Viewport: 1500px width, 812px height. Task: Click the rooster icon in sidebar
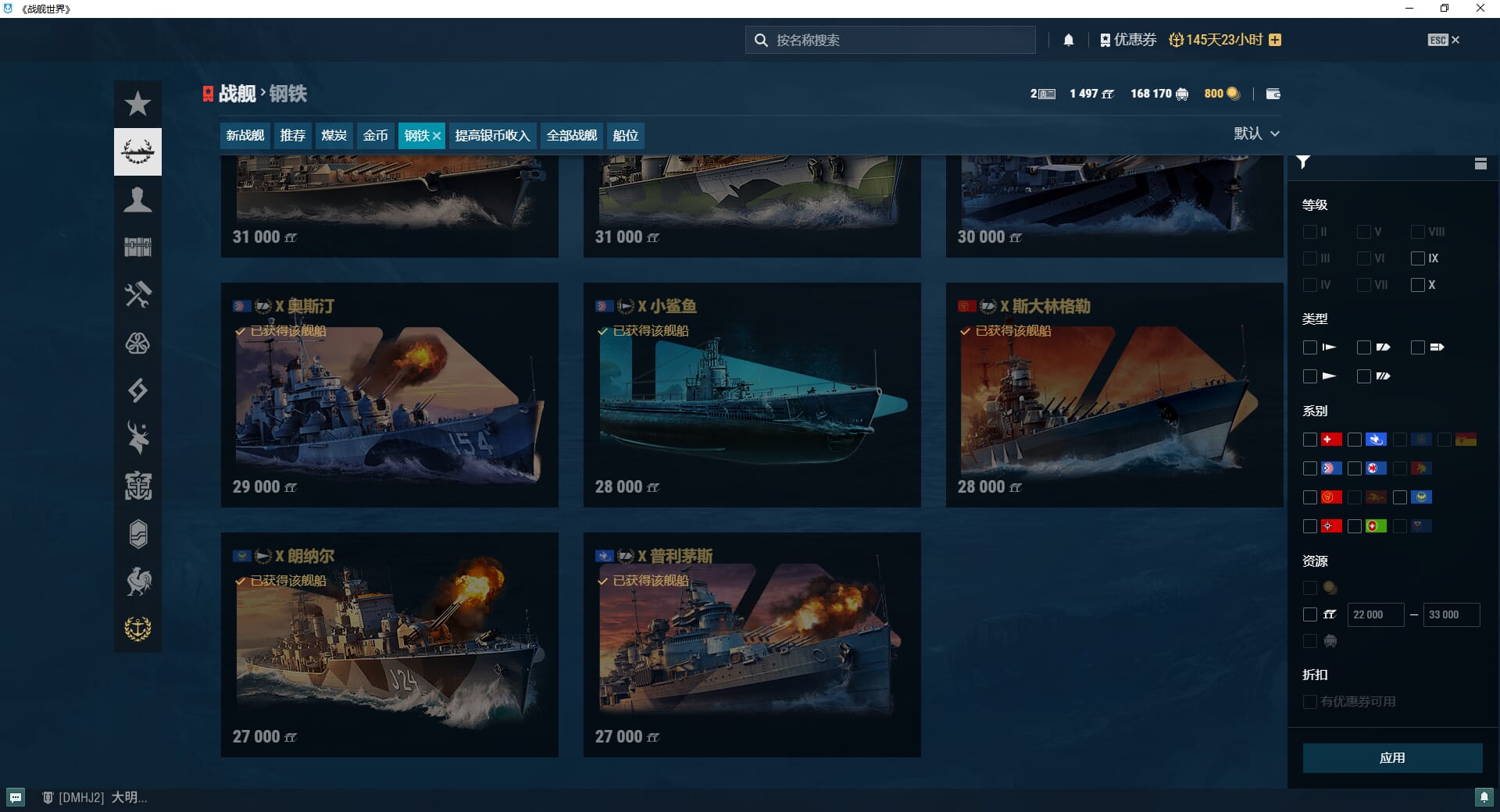click(137, 582)
